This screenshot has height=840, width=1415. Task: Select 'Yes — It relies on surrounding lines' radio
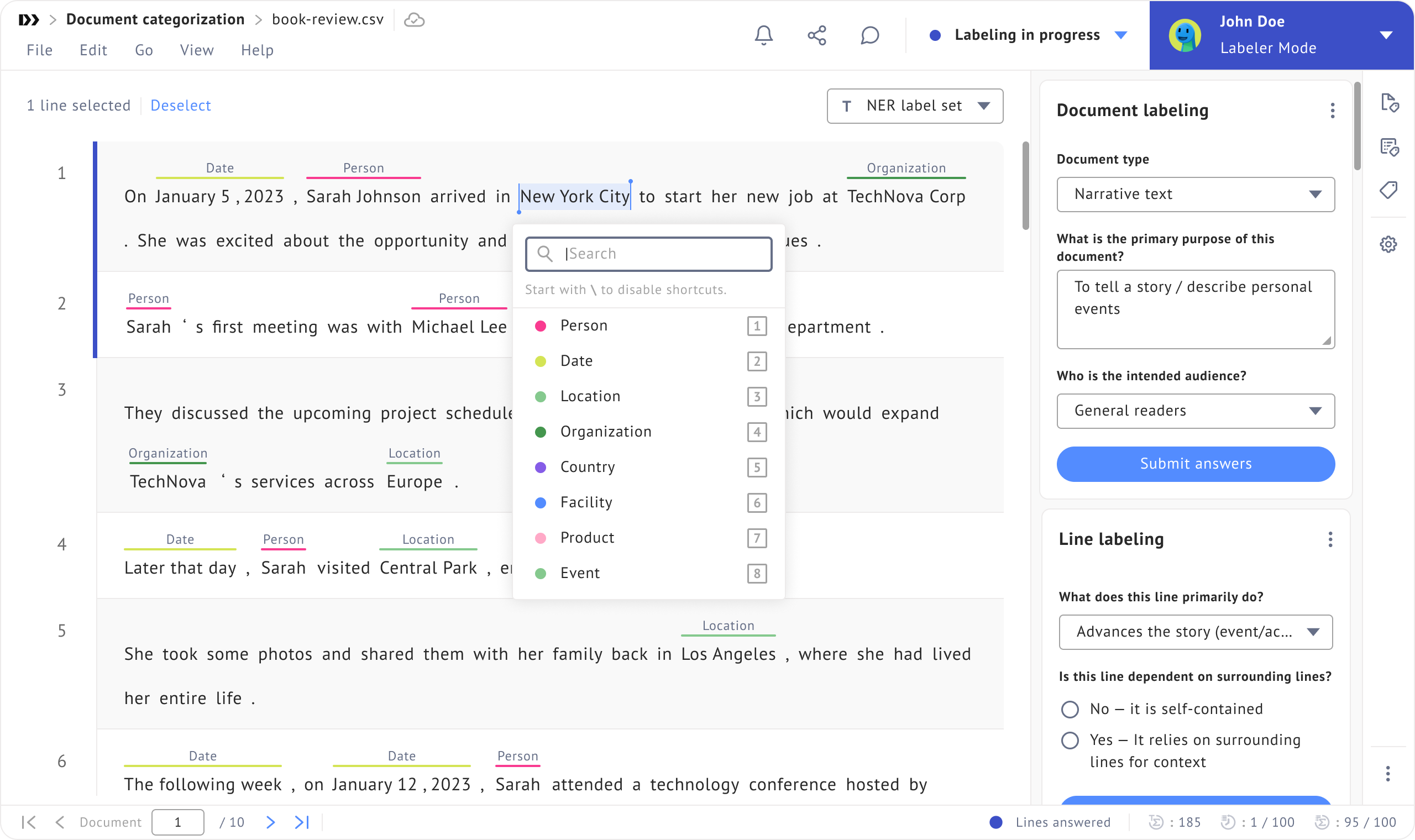(1070, 741)
